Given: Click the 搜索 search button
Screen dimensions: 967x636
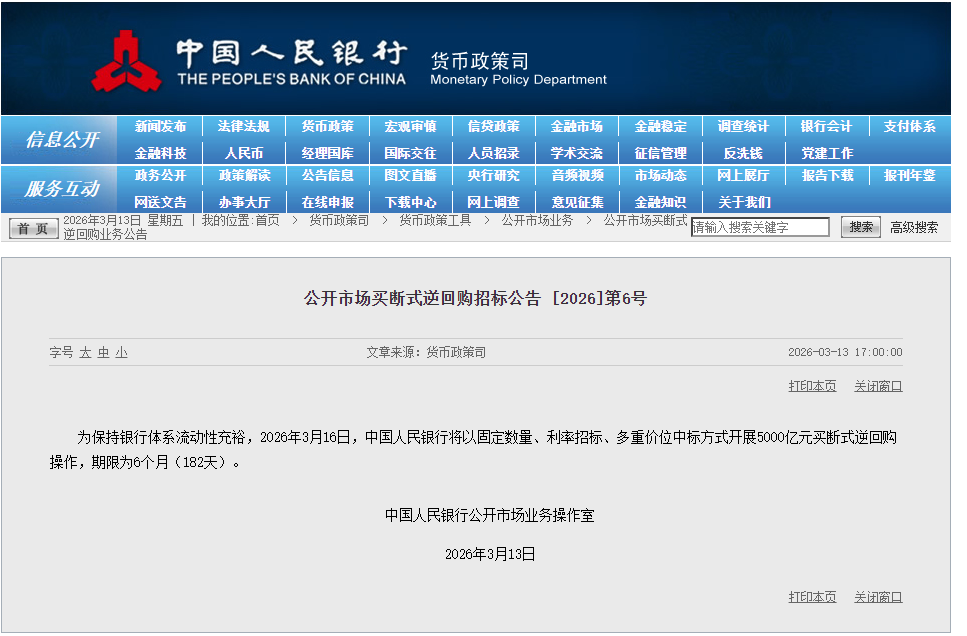Looking at the screenshot, I should (860, 227).
